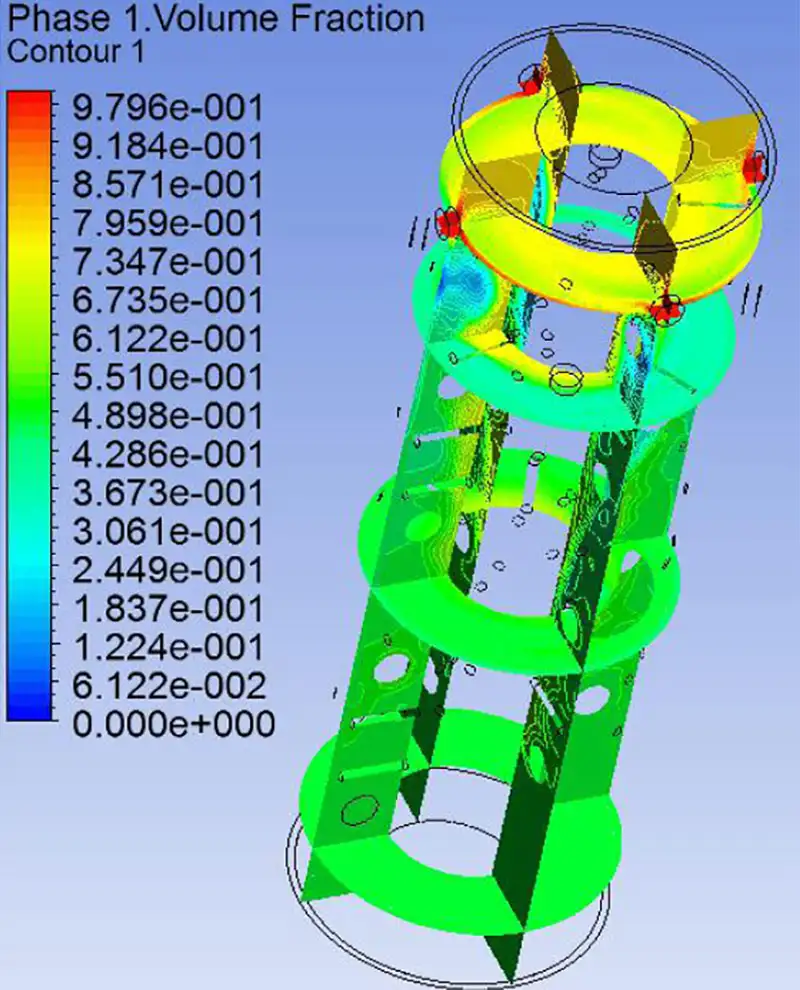Pick the legend value 6.122e-001
800x990 pixels.
(167, 339)
